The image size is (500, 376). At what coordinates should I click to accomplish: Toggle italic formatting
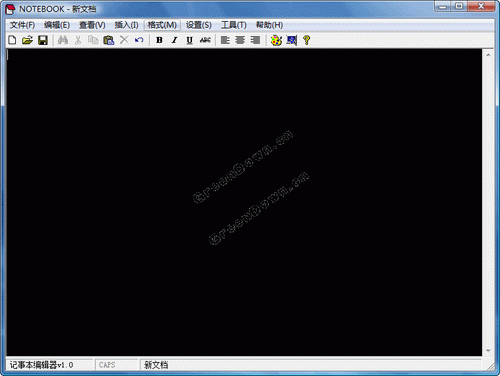click(174, 40)
